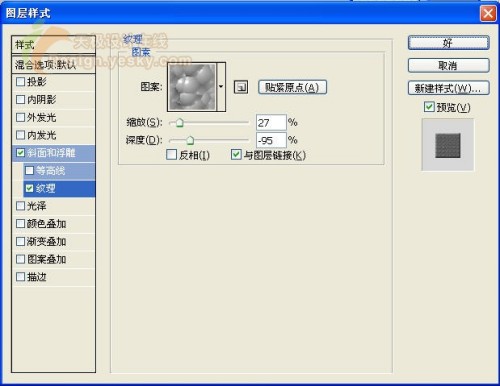The width and height of the screenshot is (500, 386).
Task: Uncheck the 与图层链接(K) checkbox
Action: (x=236, y=155)
